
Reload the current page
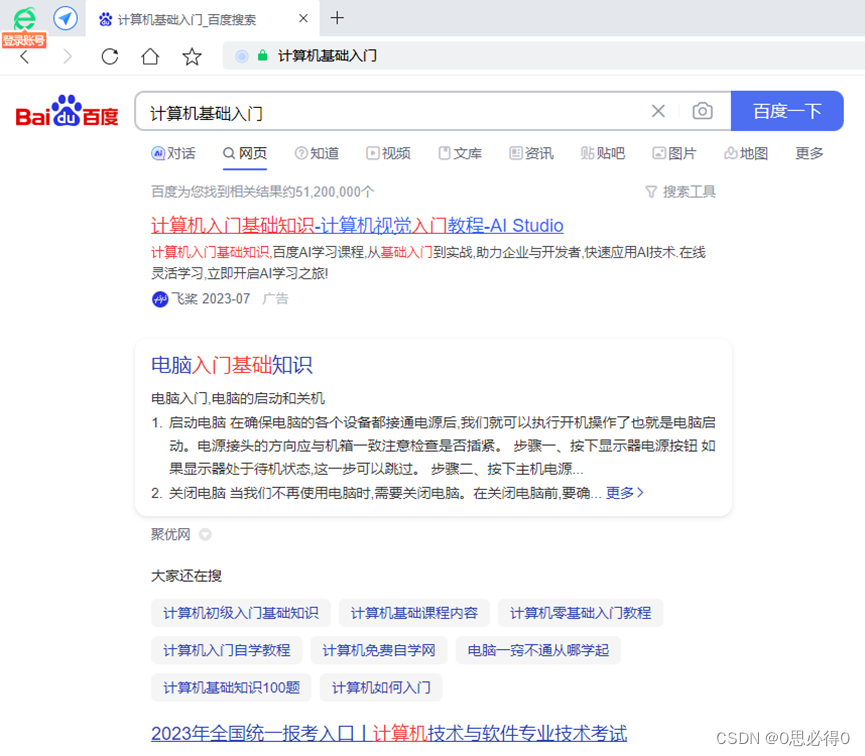click(110, 56)
